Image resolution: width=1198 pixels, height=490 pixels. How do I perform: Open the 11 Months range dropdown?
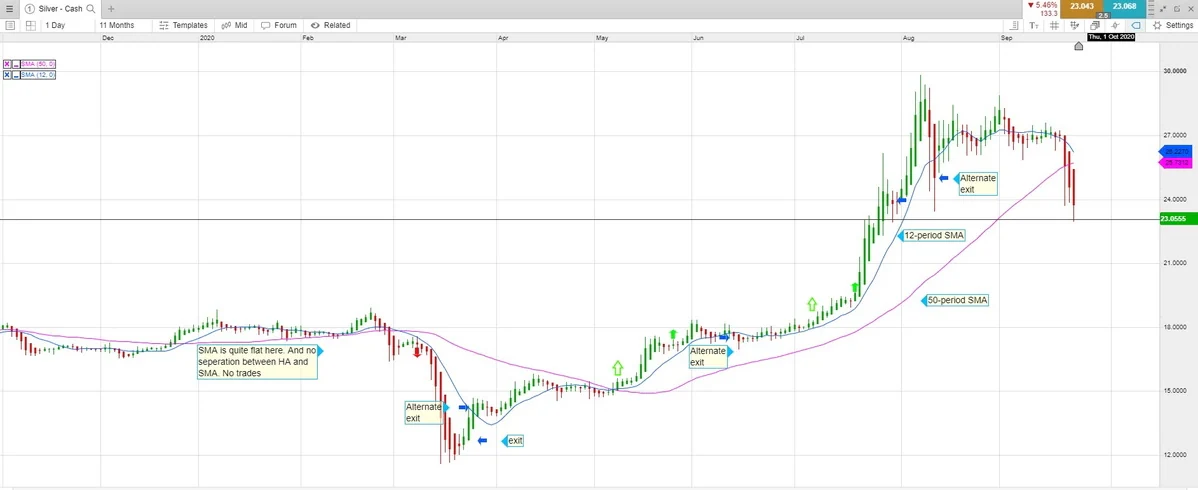(x=117, y=25)
